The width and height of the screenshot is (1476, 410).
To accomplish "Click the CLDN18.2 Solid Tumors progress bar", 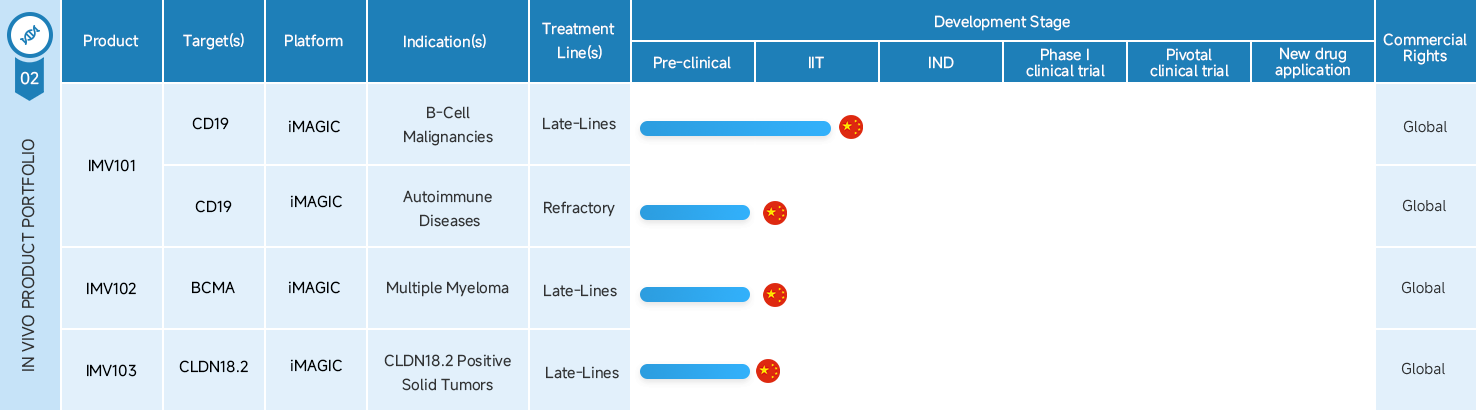I will click(x=695, y=372).
